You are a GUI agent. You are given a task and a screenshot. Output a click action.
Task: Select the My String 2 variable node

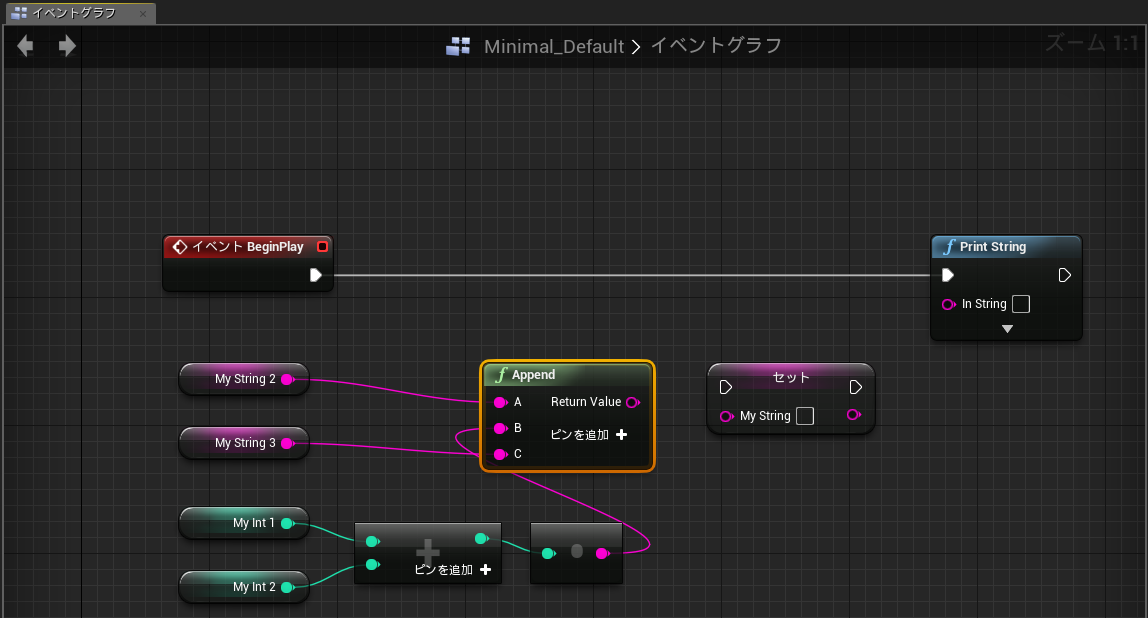(x=244, y=379)
